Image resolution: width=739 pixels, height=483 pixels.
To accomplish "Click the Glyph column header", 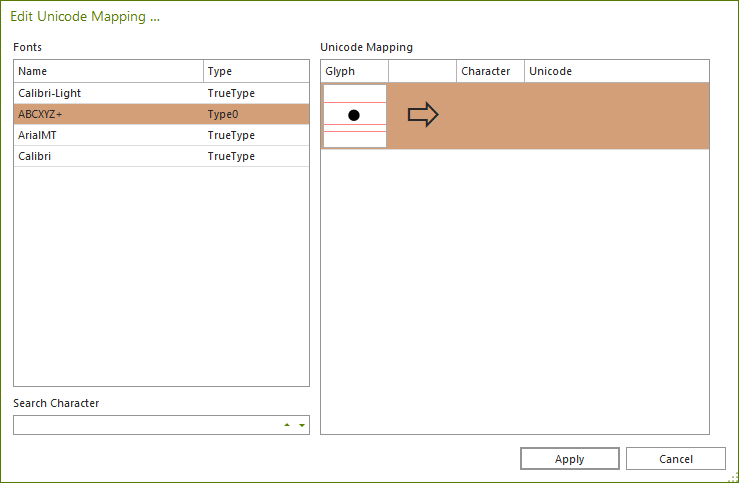I will [354, 71].
